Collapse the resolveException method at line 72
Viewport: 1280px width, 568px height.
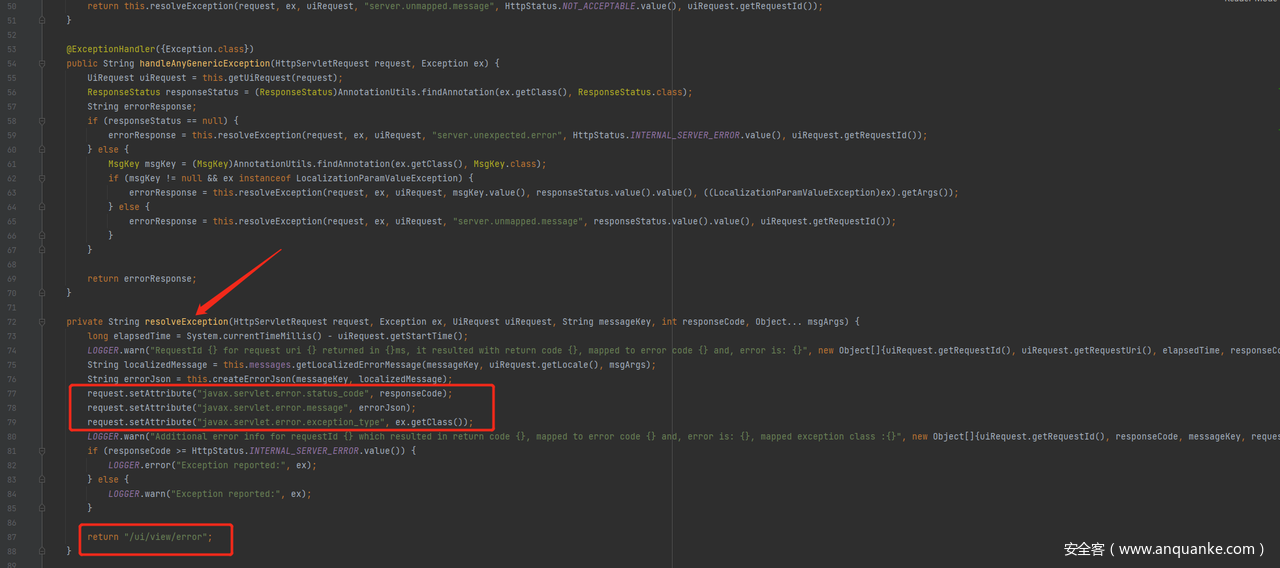(x=42, y=321)
